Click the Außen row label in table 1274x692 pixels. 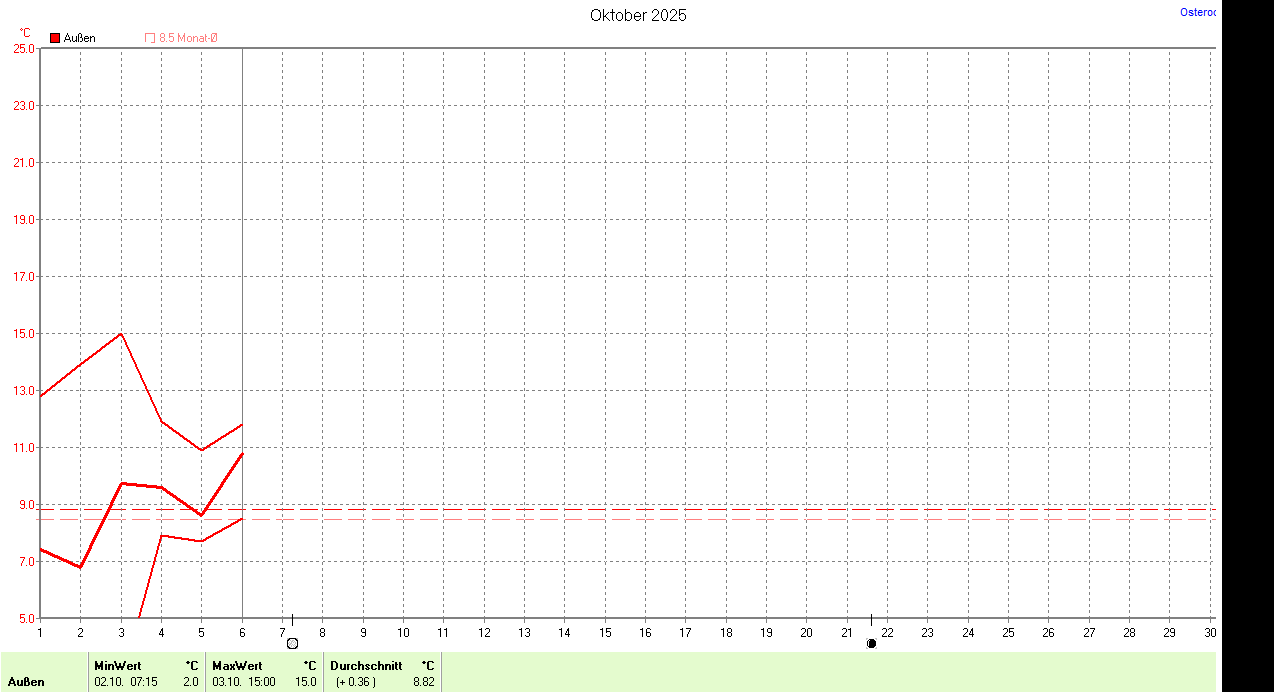pos(27,682)
